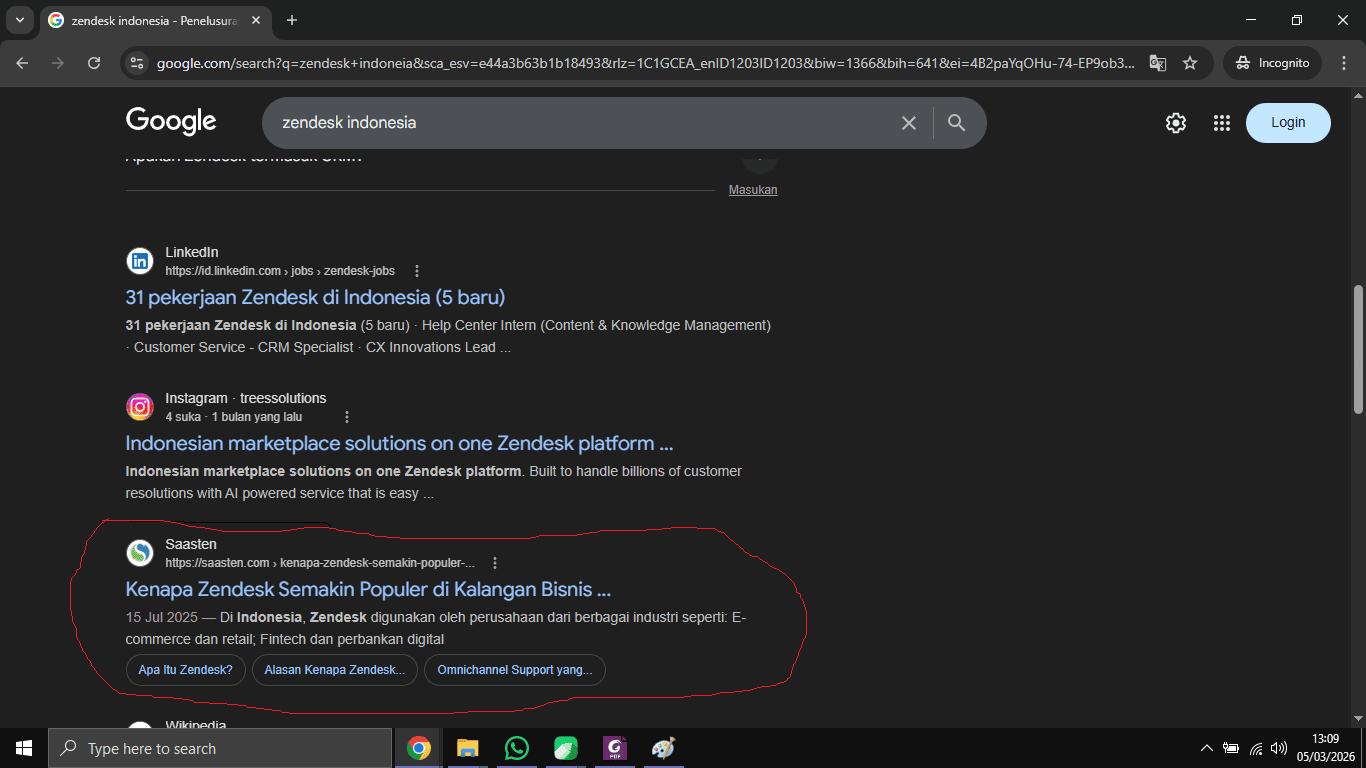Open more options for the Instagram result
This screenshot has width=1366, height=768.
pyautogui.click(x=347, y=417)
